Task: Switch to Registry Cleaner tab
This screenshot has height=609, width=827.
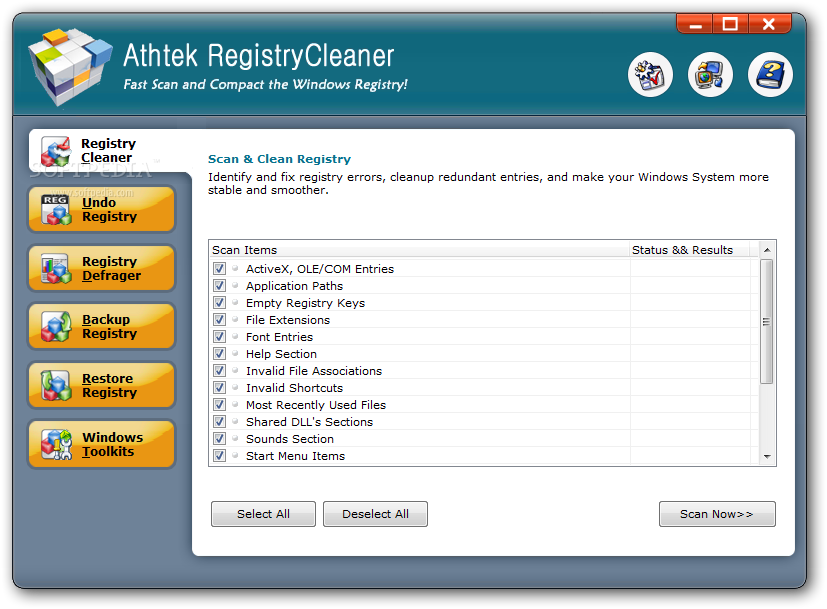Action: (x=108, y=151)
